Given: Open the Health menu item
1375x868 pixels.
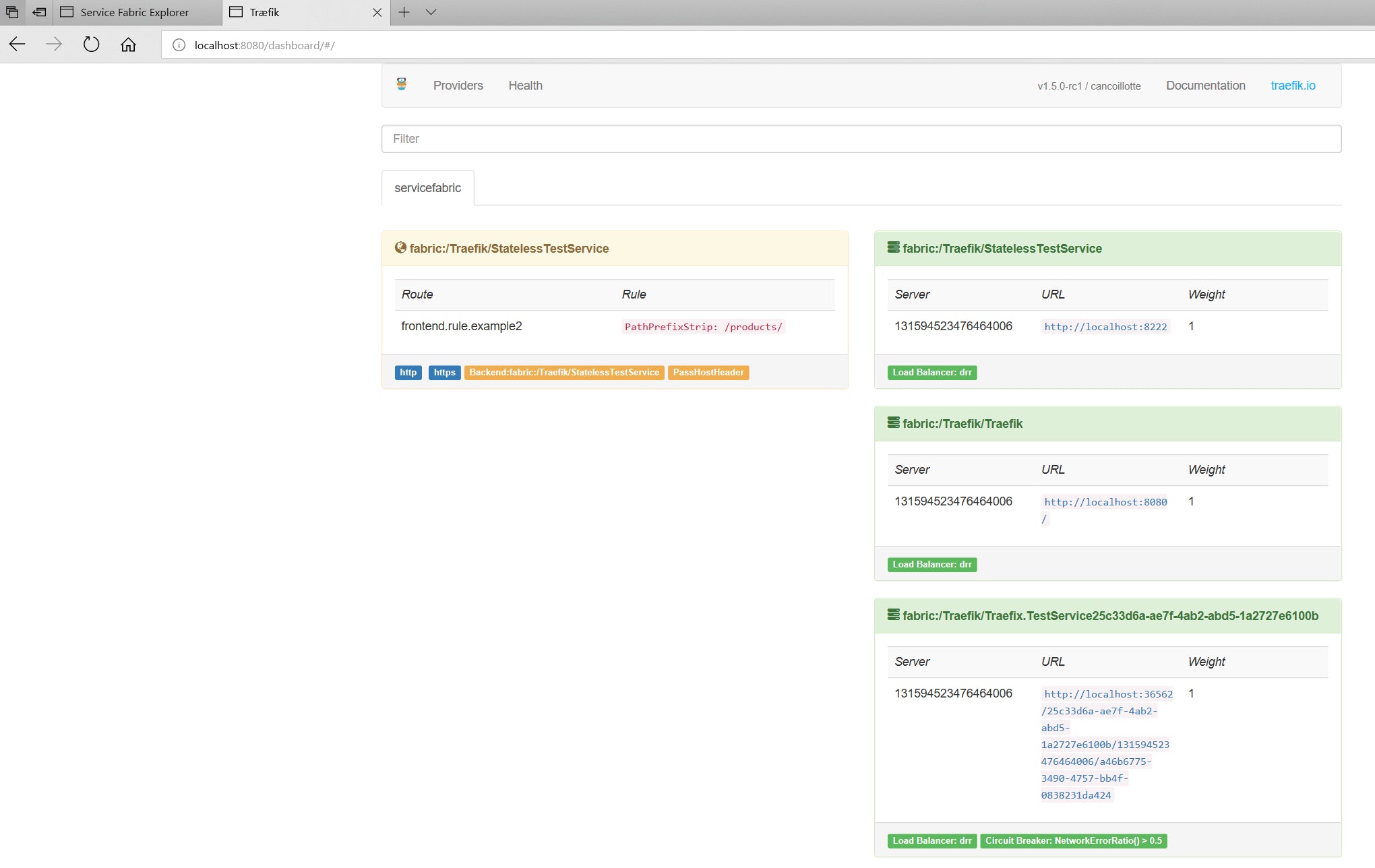Looking at the screenshot, I should click(x=525, y=85).
